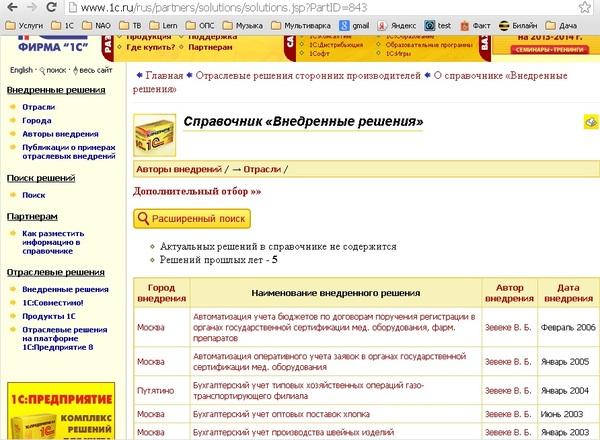Switch site language to English

[x=21, y=70]
